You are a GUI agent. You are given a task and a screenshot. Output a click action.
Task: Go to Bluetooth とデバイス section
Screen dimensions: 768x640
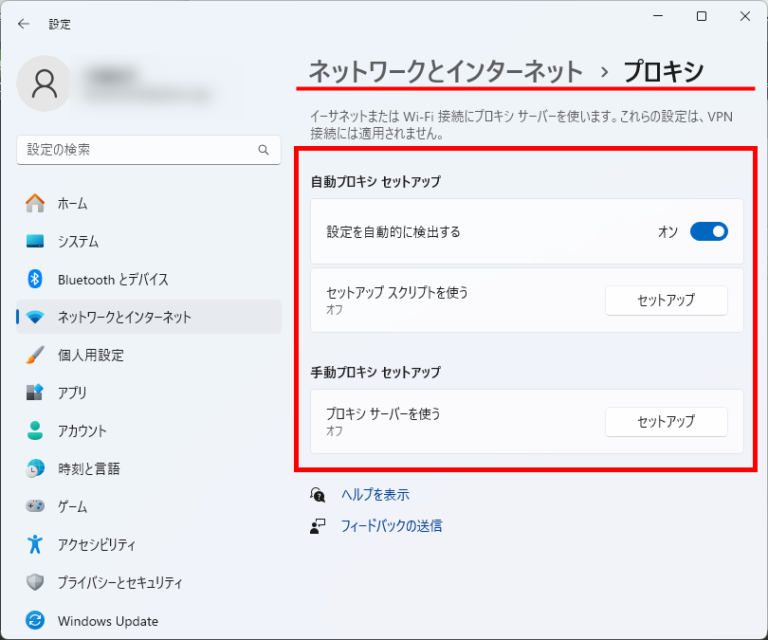point(149,279)
